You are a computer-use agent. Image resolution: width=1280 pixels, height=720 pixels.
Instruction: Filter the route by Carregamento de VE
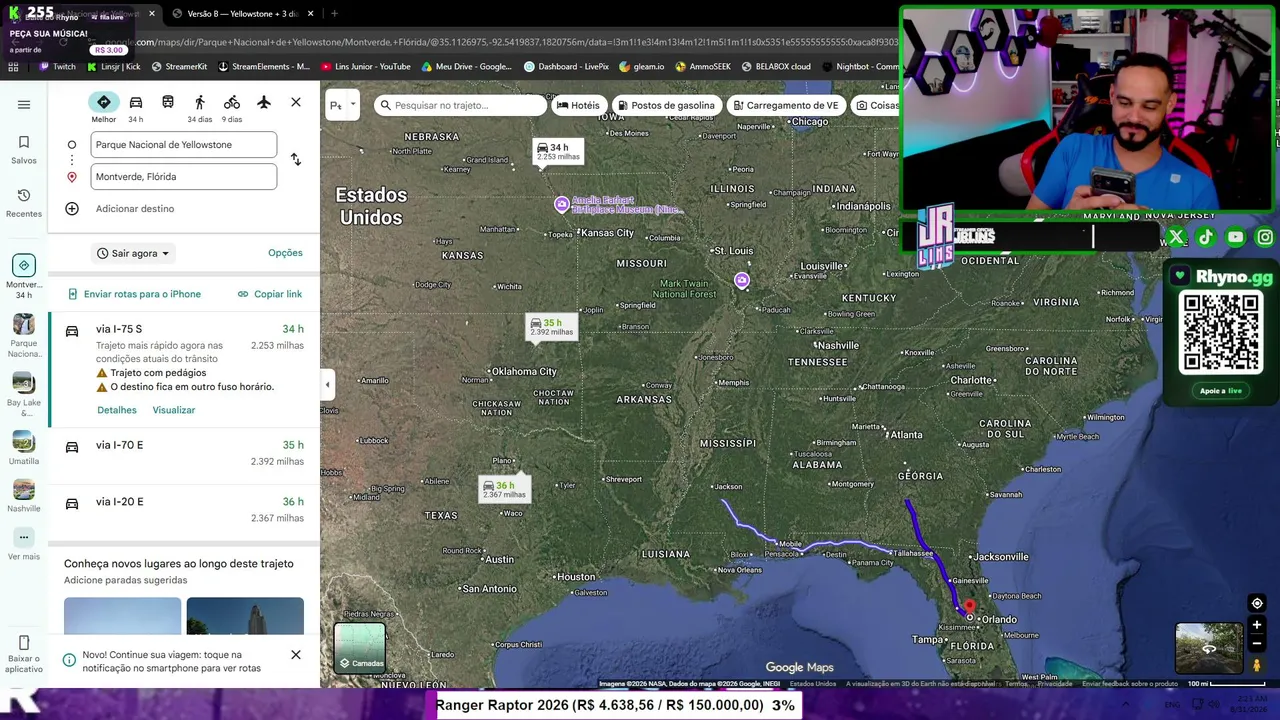click(x=785, y=105)
